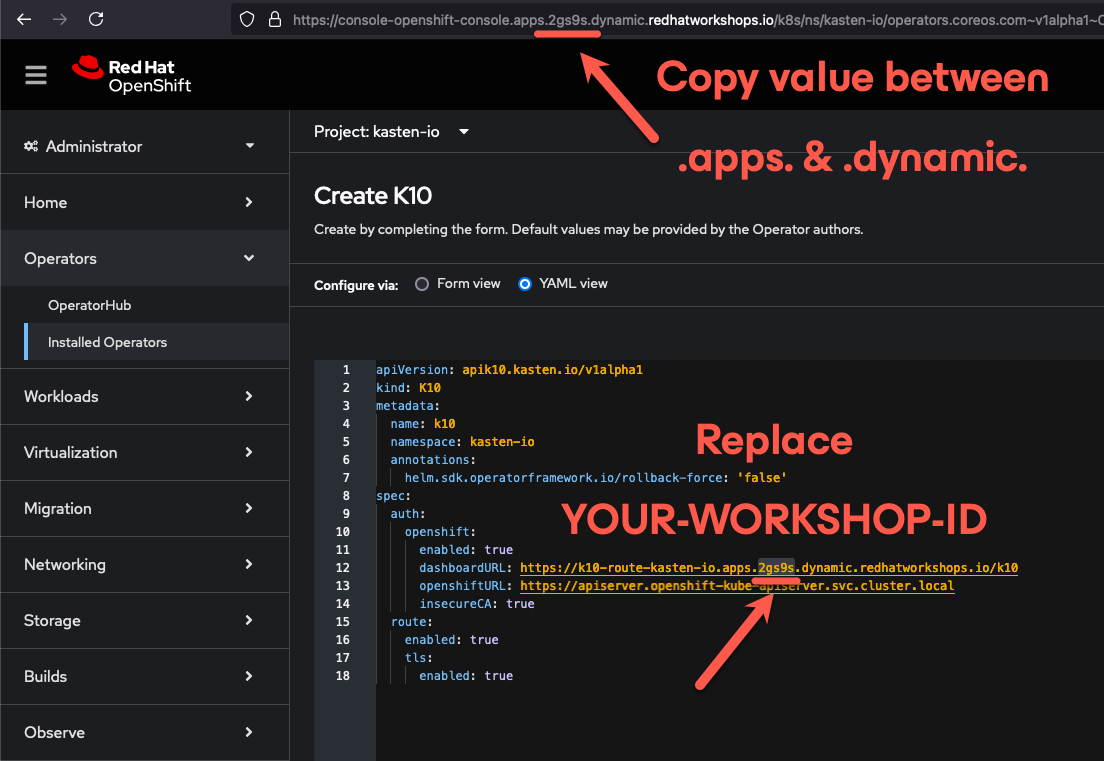
Task: Open the Administrator perspective switcher dropdown
Action: (144, 146)
